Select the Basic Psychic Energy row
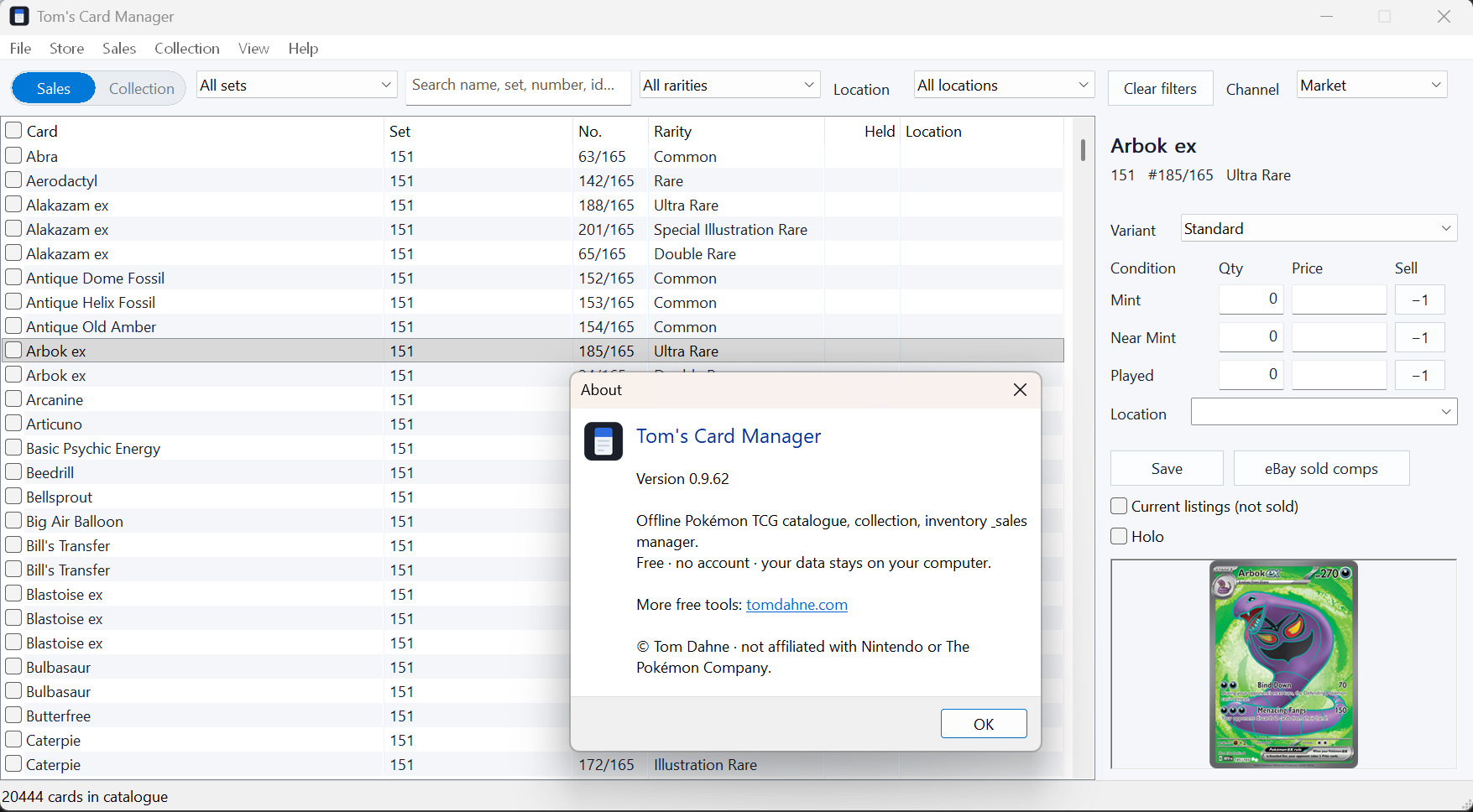The width and height of the screenshot is (1473, 812). 285,448
